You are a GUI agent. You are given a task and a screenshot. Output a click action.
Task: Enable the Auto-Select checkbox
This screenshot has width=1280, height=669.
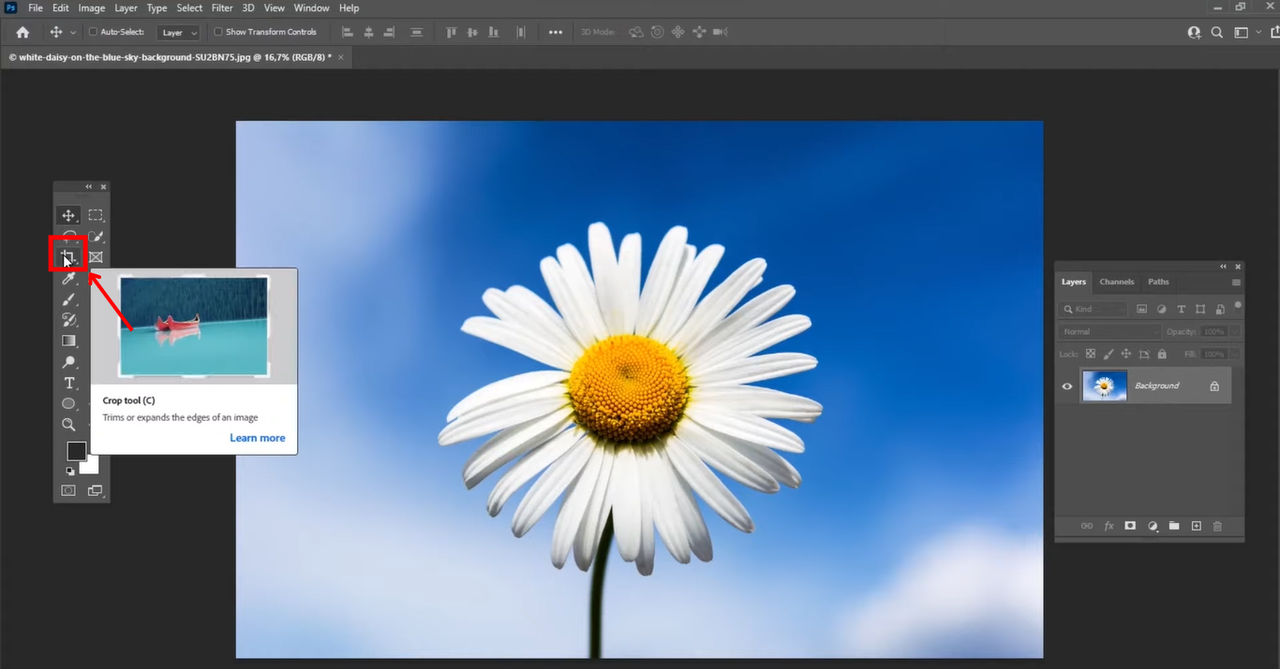(x=93, y=32)
